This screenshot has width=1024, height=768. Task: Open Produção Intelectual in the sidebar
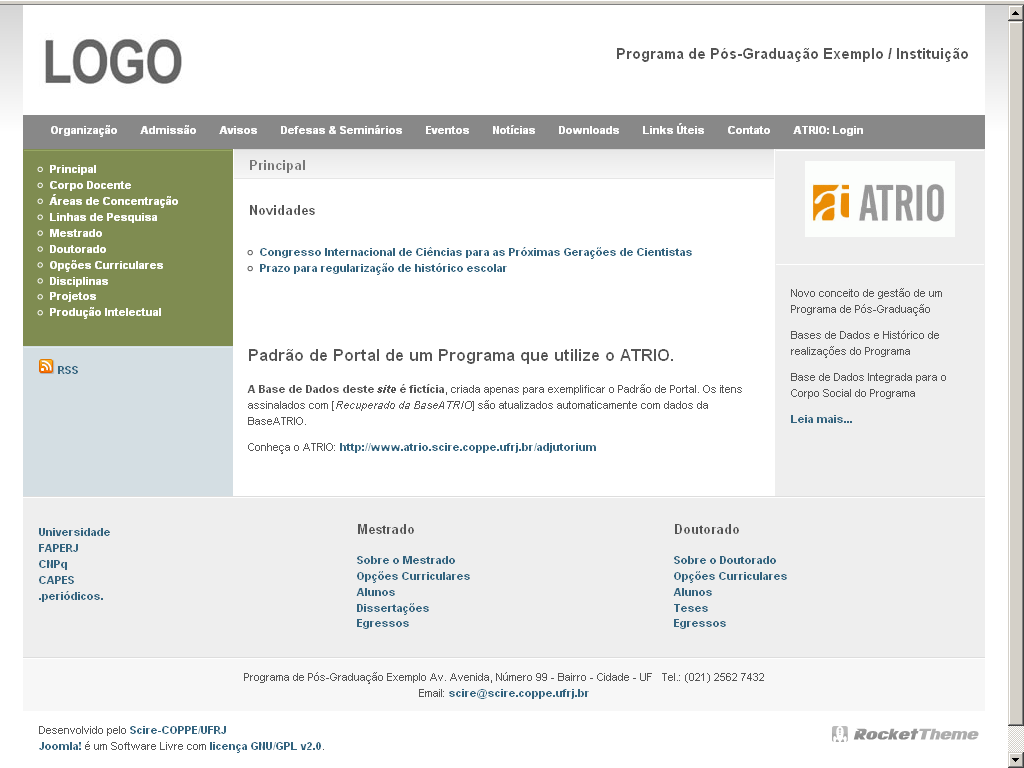105,312
